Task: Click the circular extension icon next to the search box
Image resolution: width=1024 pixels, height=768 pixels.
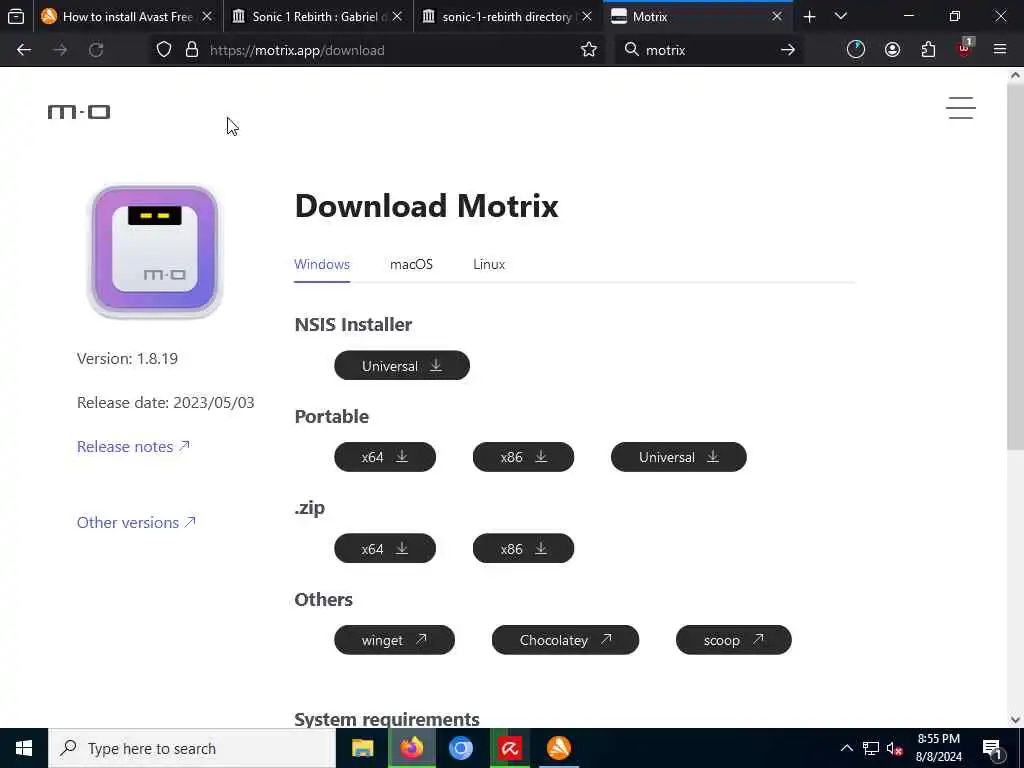Action: click(856, 50)
